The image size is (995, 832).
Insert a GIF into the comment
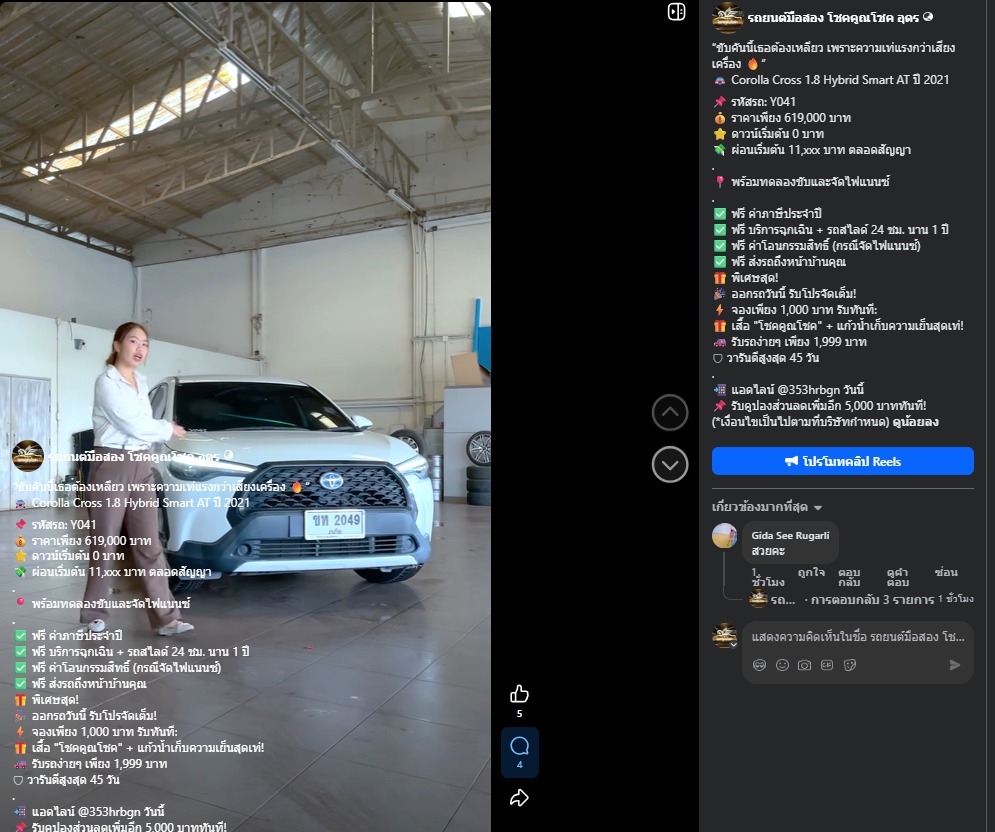click(827, 665)
